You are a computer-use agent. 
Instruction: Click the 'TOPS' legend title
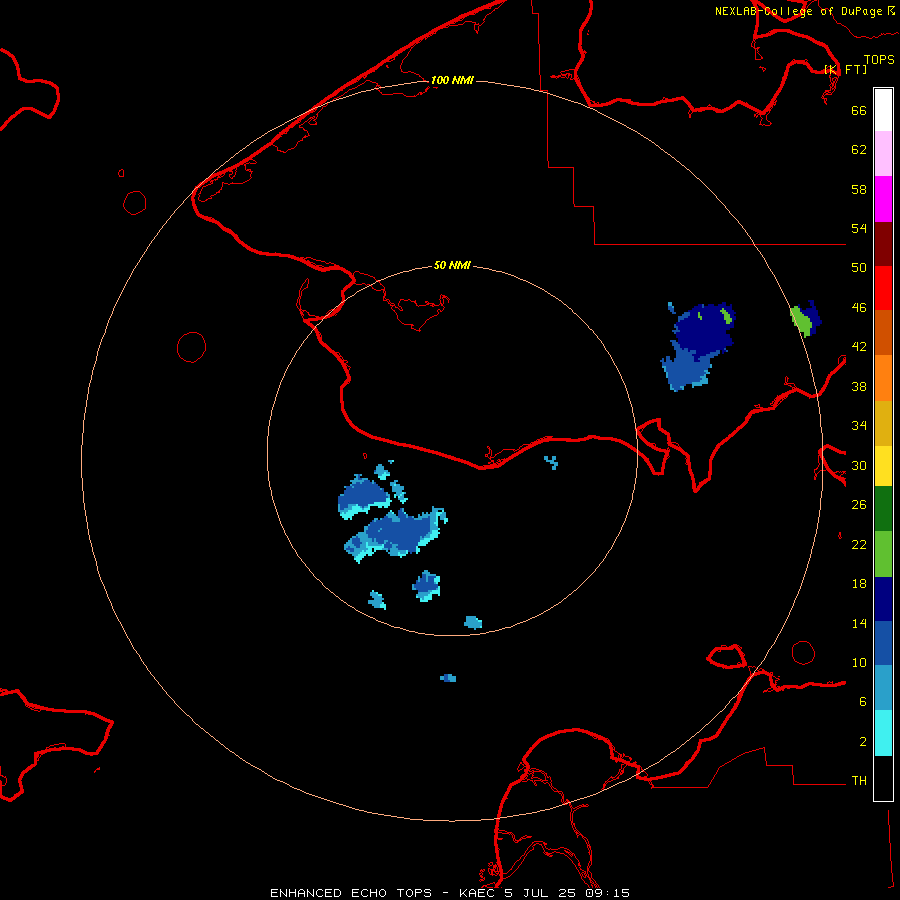[879, 59]
